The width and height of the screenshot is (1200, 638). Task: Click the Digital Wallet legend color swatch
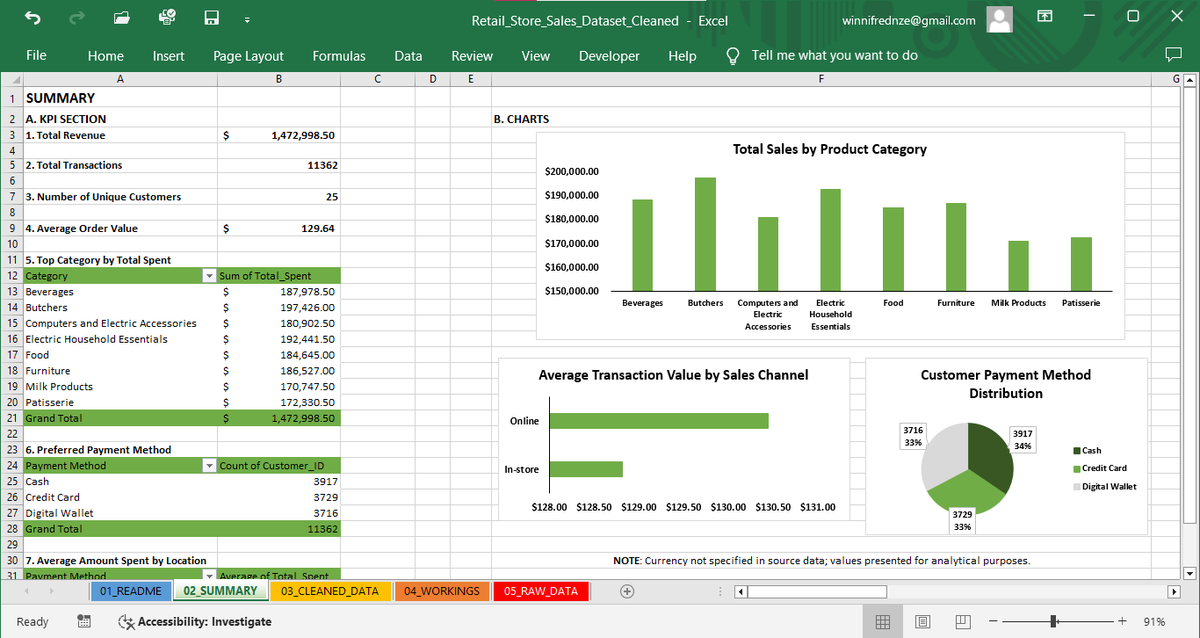1076,487
